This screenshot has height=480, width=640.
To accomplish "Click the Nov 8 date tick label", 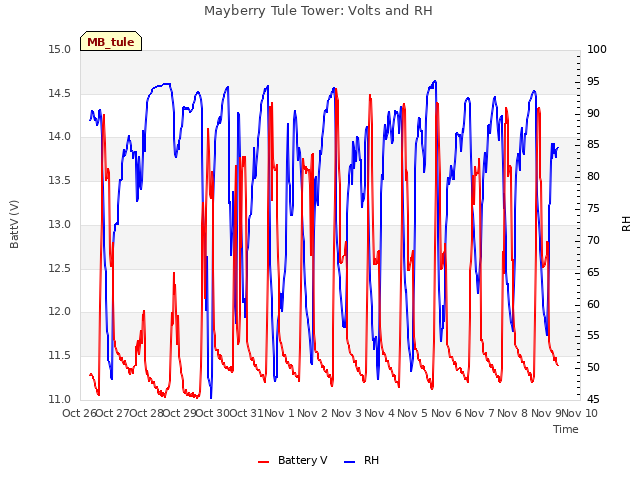I will pos(513,413).
